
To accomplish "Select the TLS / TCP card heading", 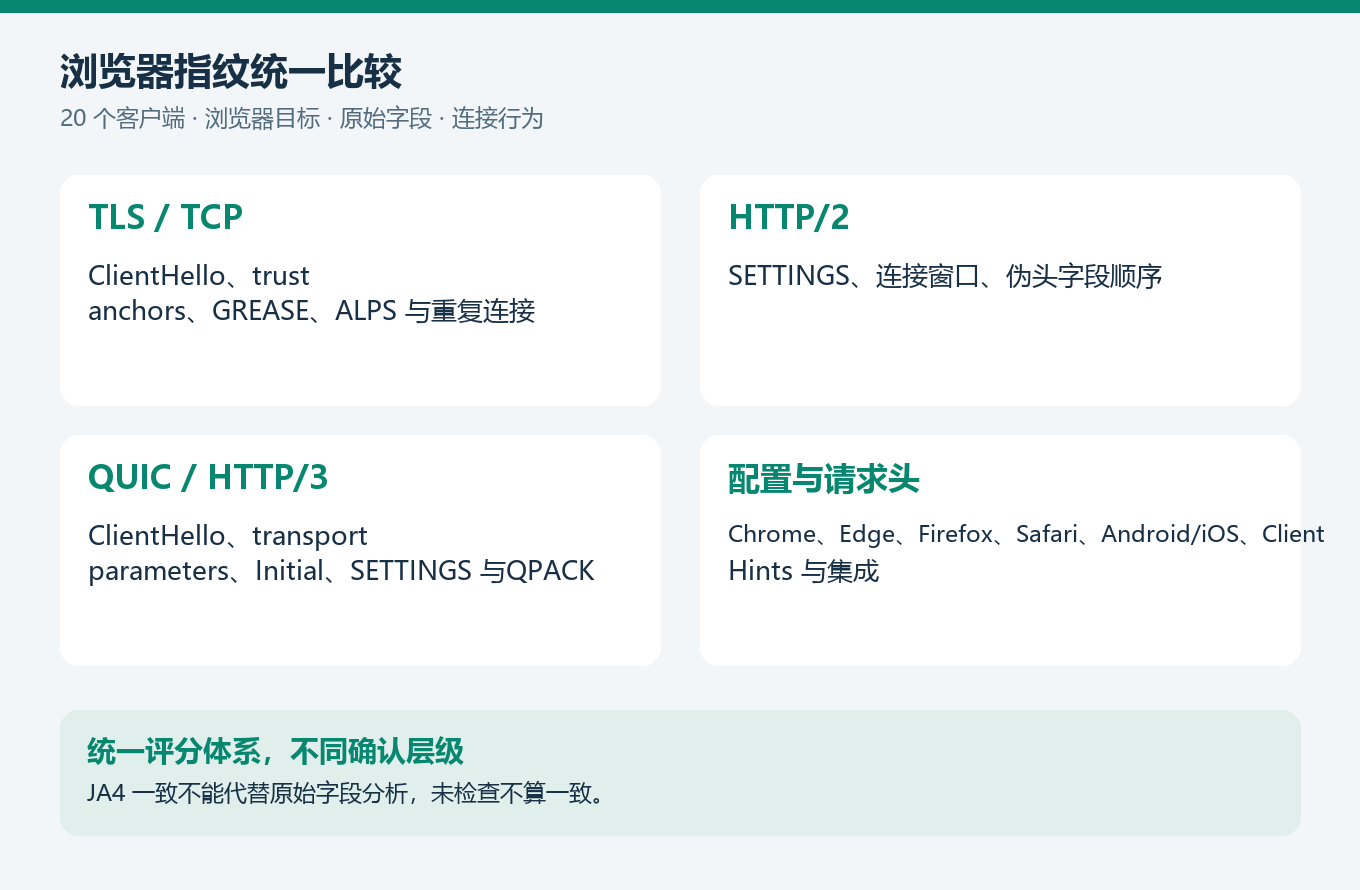I will 166,217.
